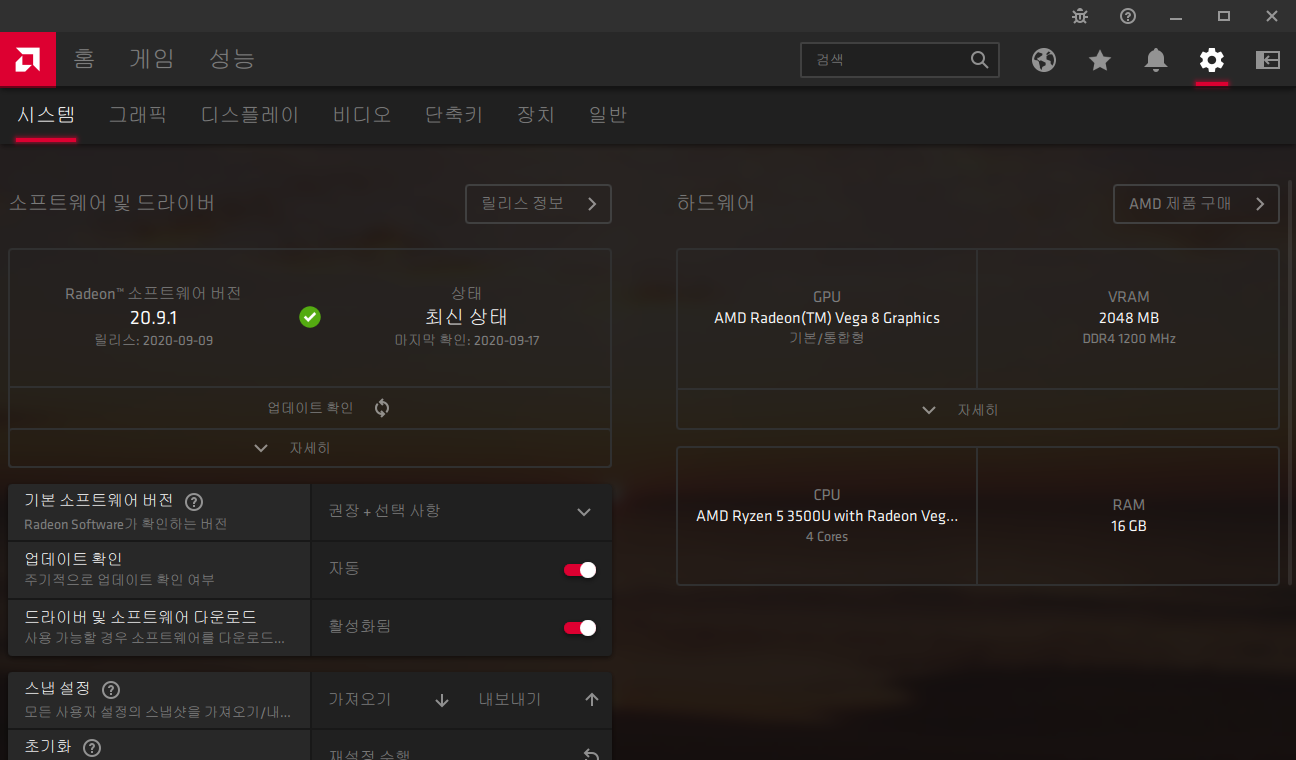The image size is (1296, 760).
Task: Click the AMD 제품 구매 button
Action: click(1196, 204)
